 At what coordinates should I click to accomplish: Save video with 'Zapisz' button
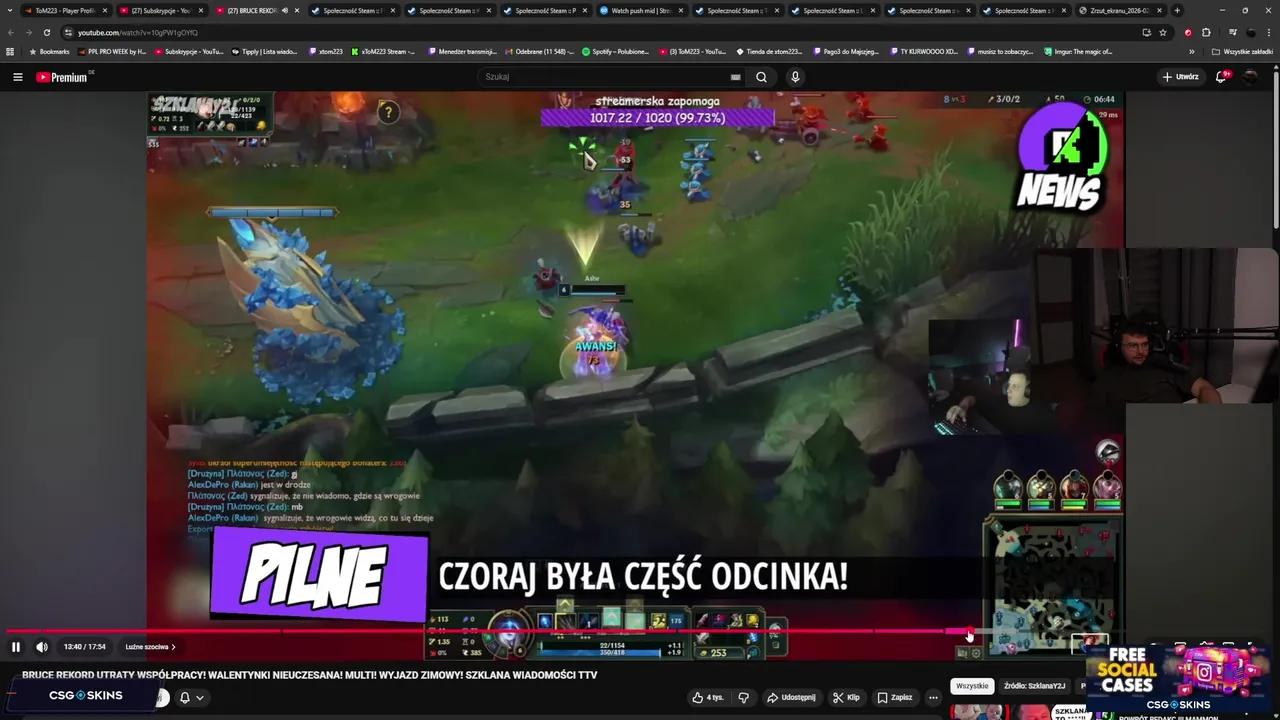click(895, 697)
